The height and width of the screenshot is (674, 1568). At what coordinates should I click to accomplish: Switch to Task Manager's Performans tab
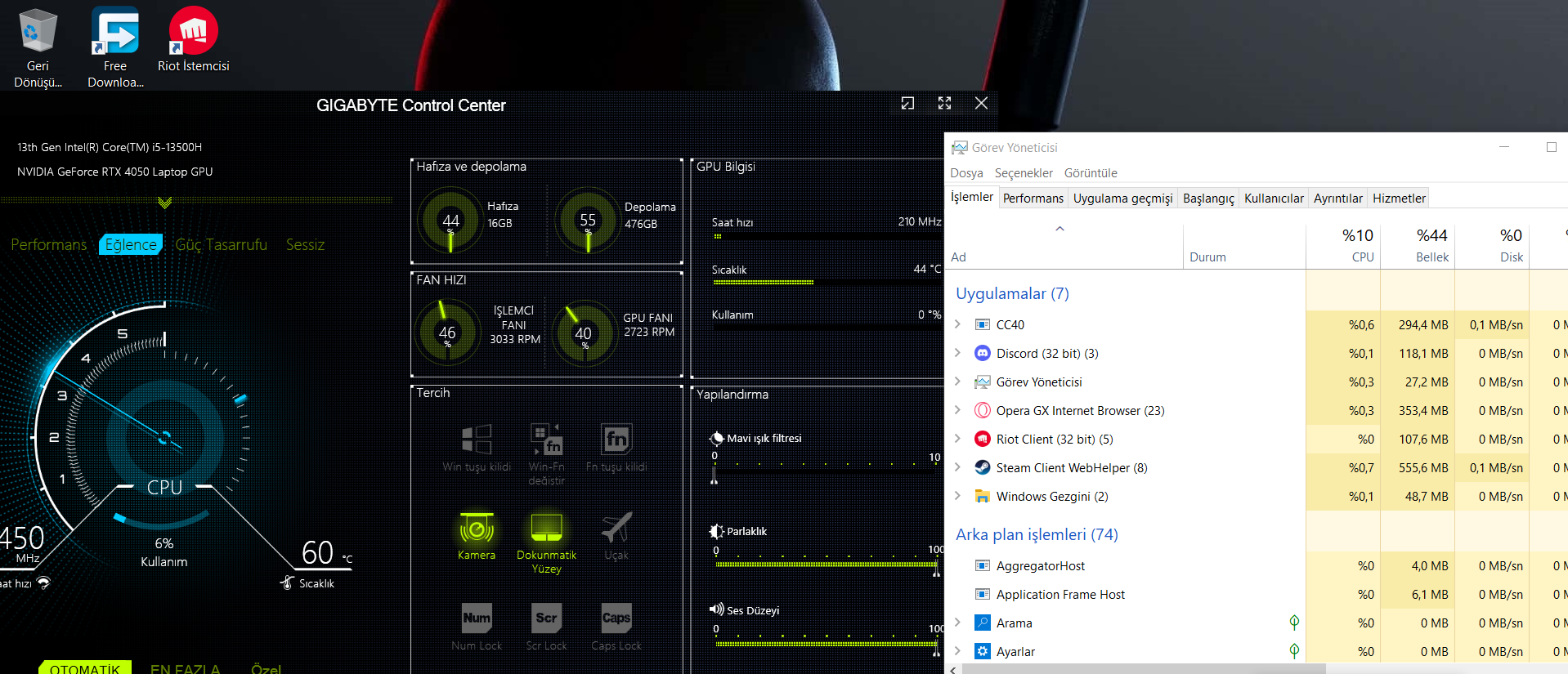pyautogui.click(x=1033, y=199)
